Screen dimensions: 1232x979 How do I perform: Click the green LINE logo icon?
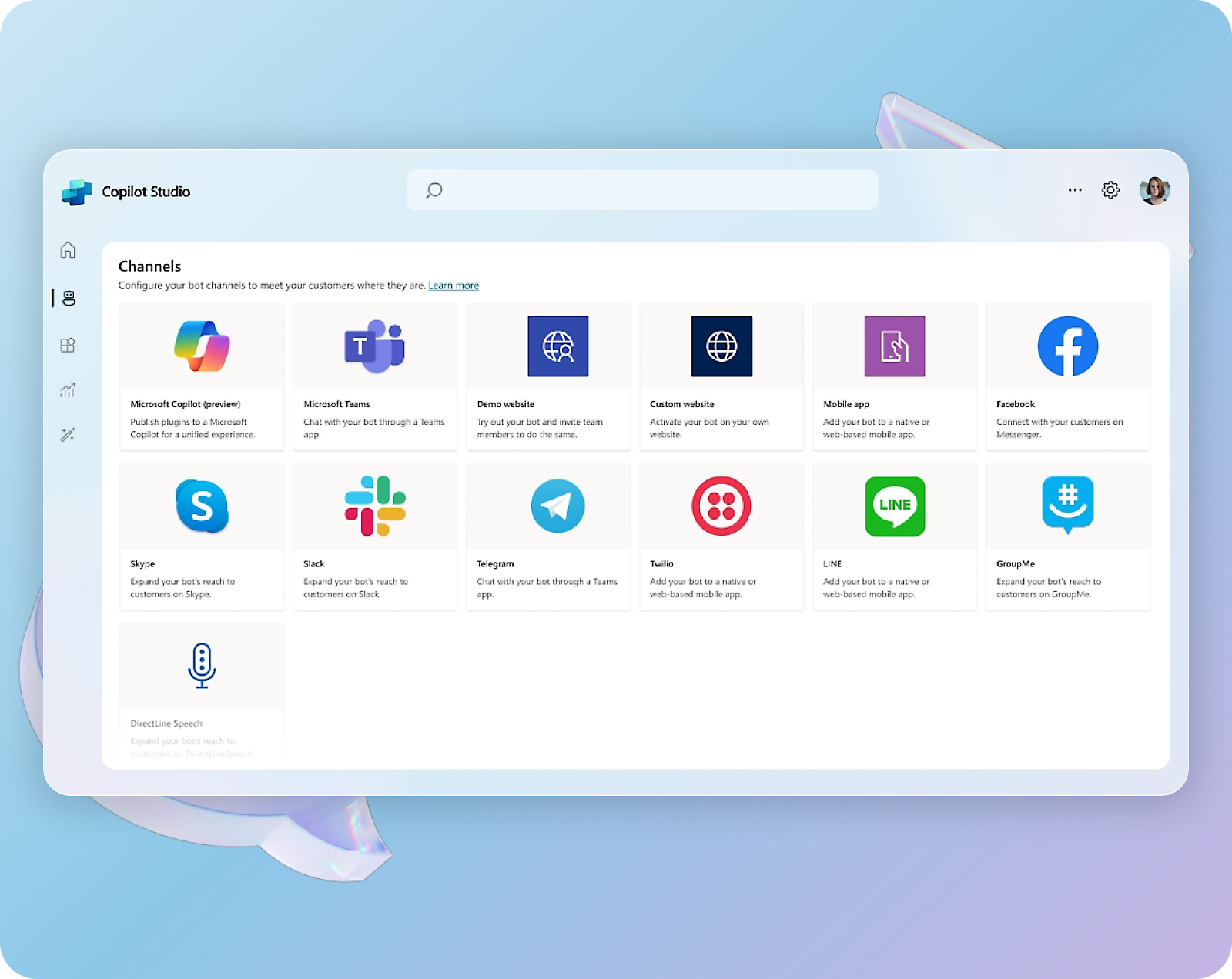pyautogui.click(x=895, y=506)
